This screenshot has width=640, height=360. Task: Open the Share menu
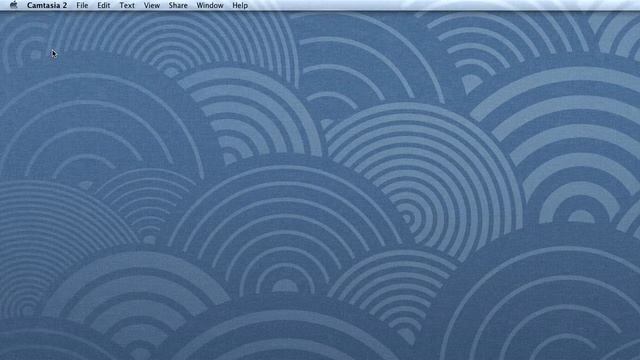click(178, 5)
